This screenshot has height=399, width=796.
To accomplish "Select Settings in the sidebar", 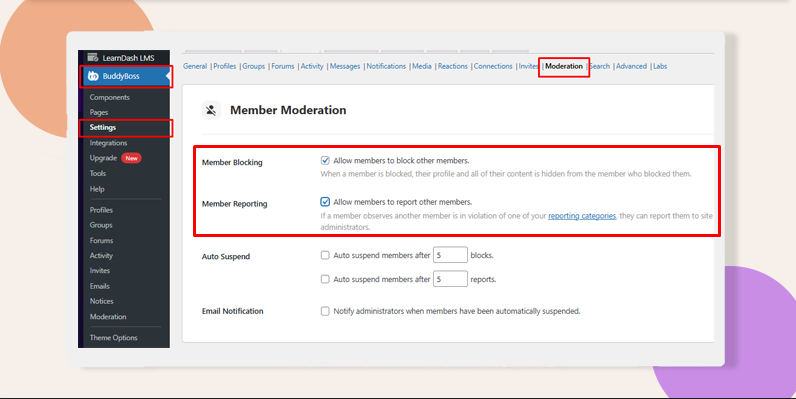I will tap(103, 127).
